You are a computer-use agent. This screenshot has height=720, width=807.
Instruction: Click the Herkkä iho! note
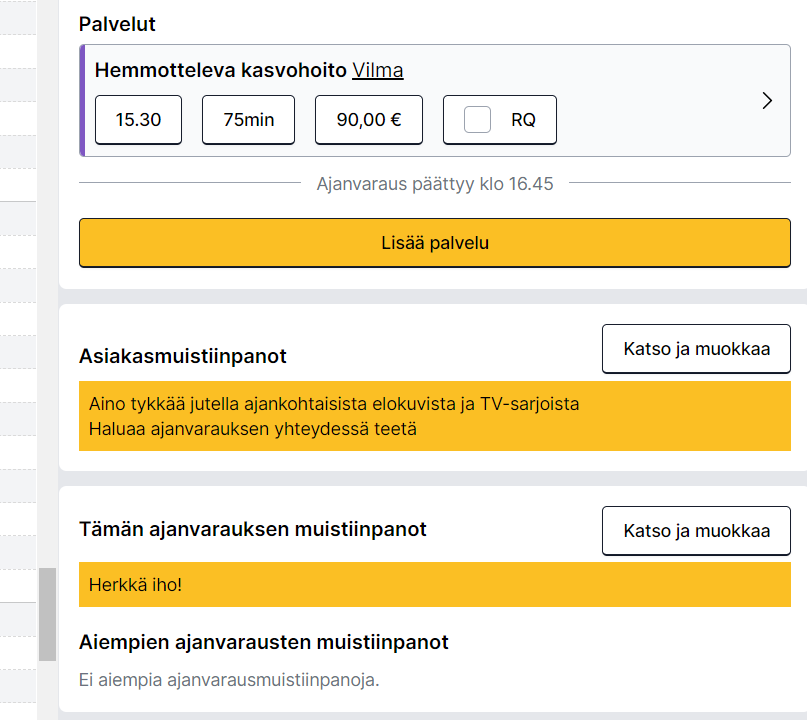[435, 585]
